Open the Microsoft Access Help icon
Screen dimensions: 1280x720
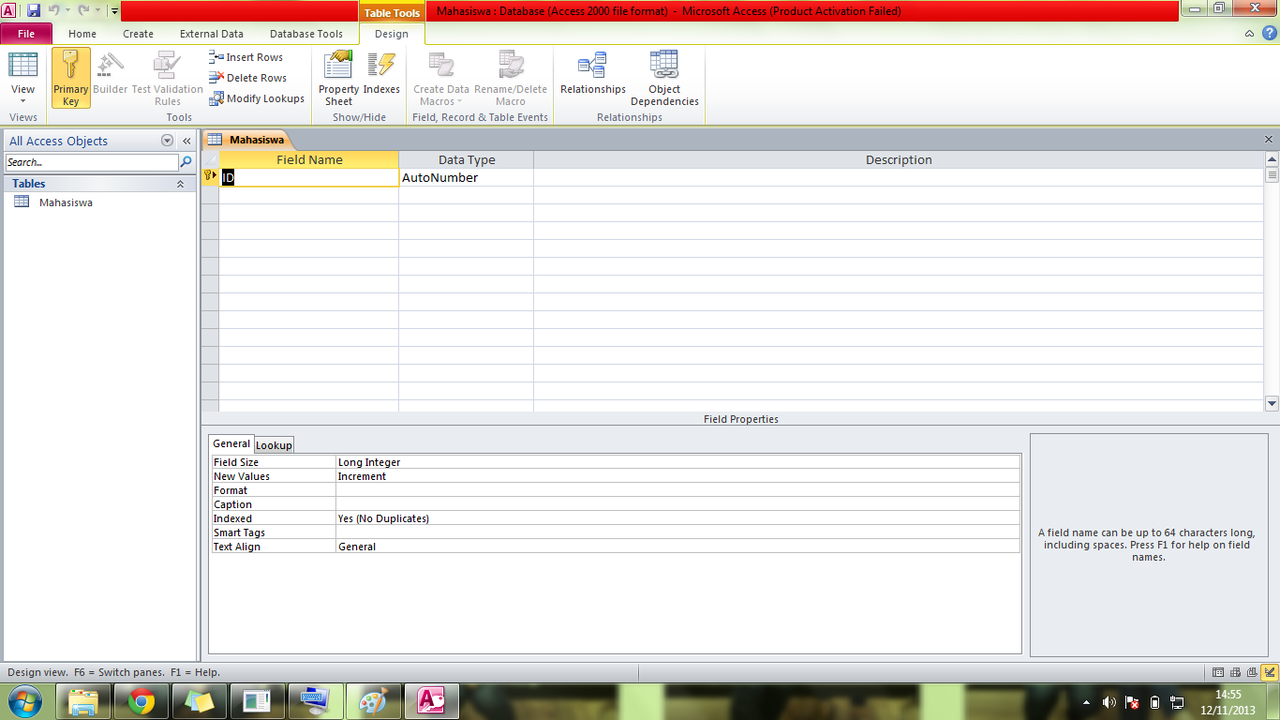click(1268, 33)
